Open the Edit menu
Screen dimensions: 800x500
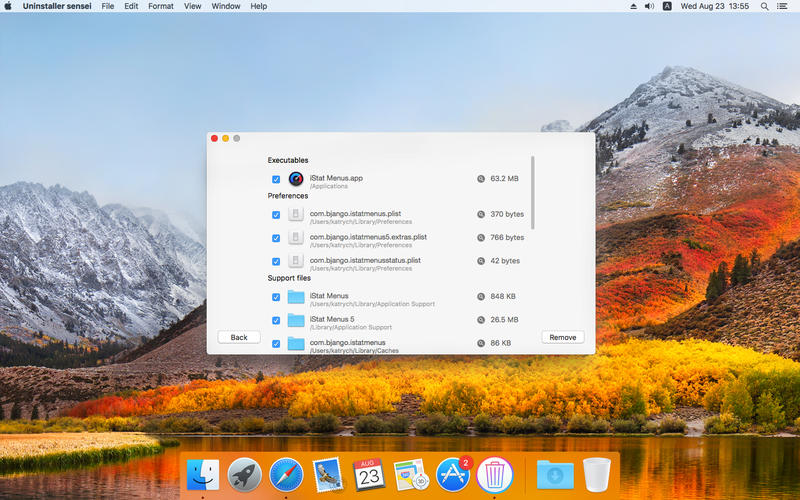point(131,6)
